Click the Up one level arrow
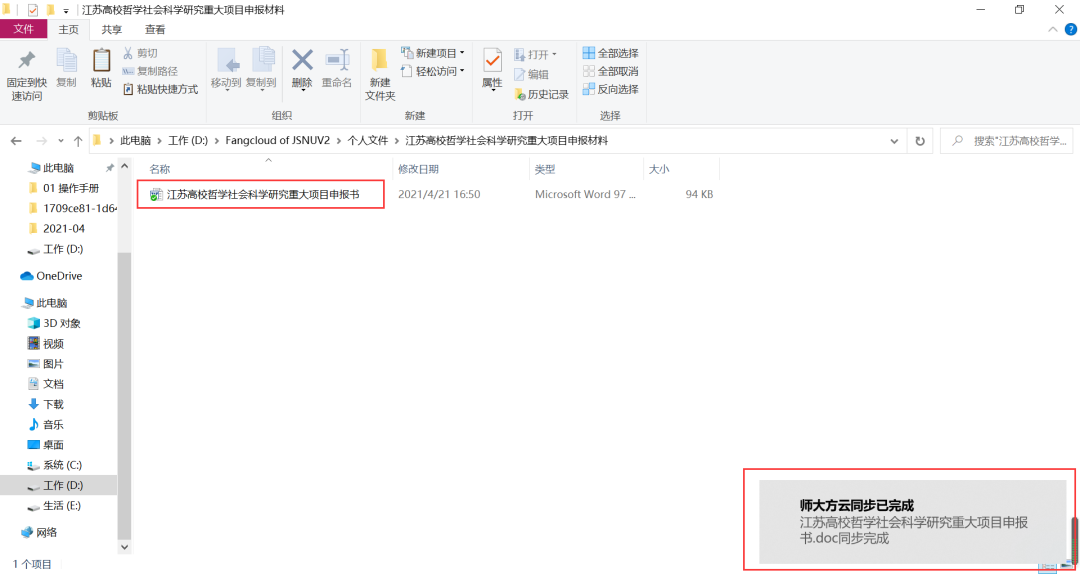 [78, 141]
